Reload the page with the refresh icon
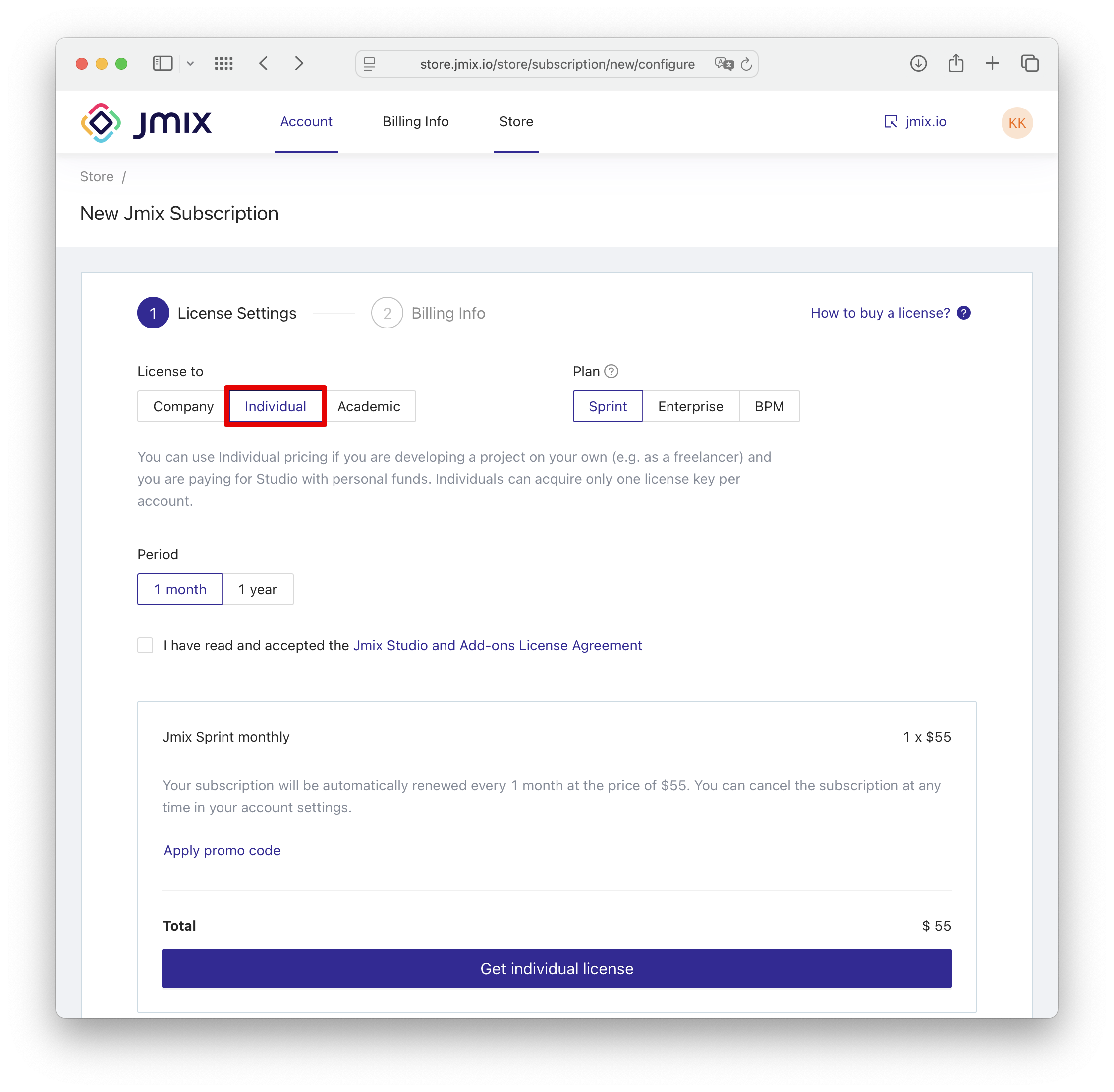Viewport: 1114px width, 1092px height. pyautogui.click(x=746, y=64)
